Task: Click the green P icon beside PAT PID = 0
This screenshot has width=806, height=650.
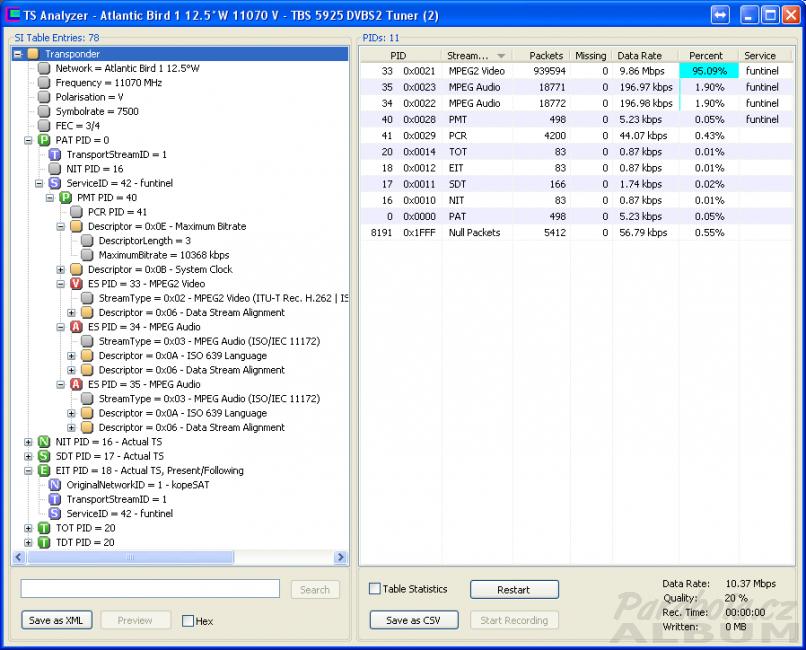Action: point(44,140)
